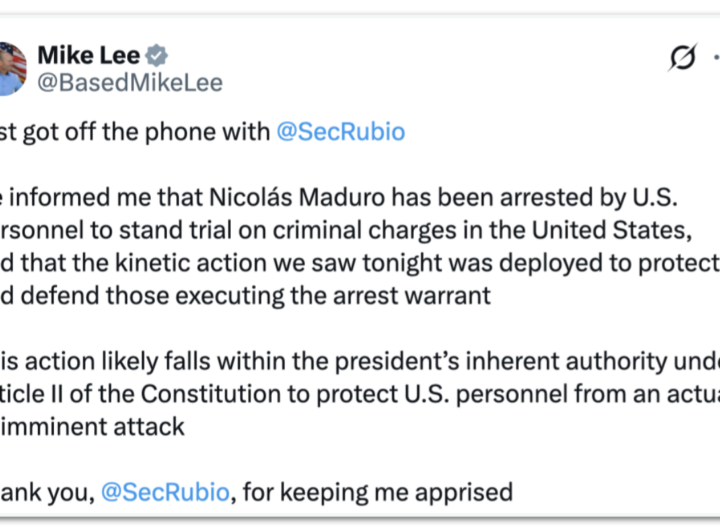
Task: Follow the first @SecRubio mention link
Action: [x=340, y=132]
